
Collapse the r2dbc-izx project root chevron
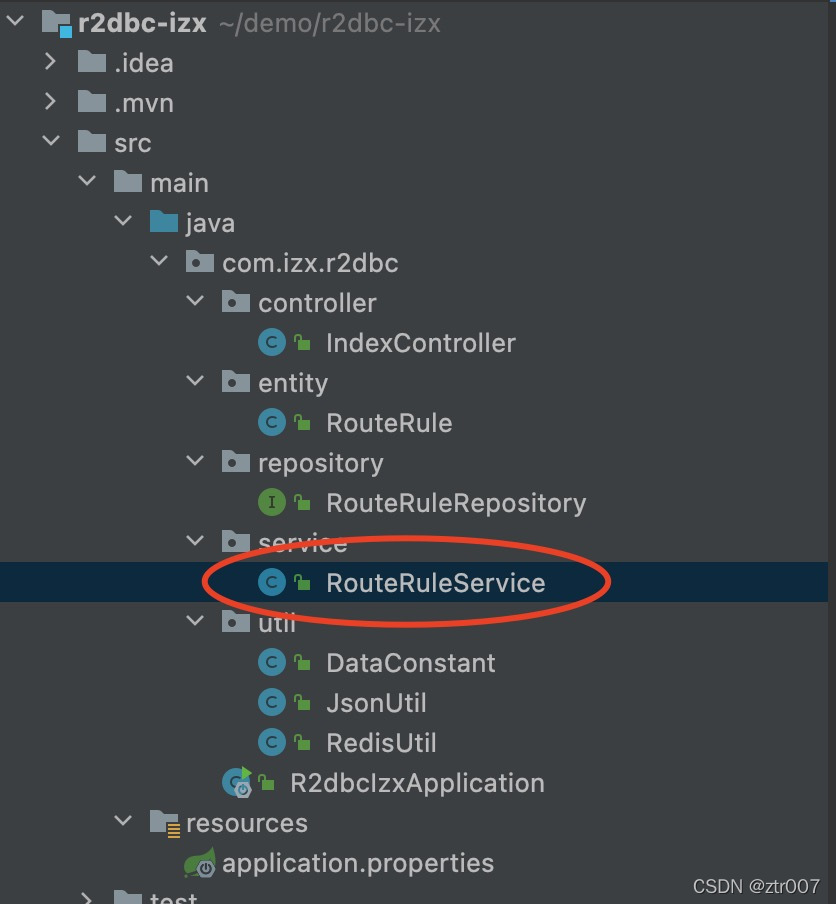click(x=15, y=22)
